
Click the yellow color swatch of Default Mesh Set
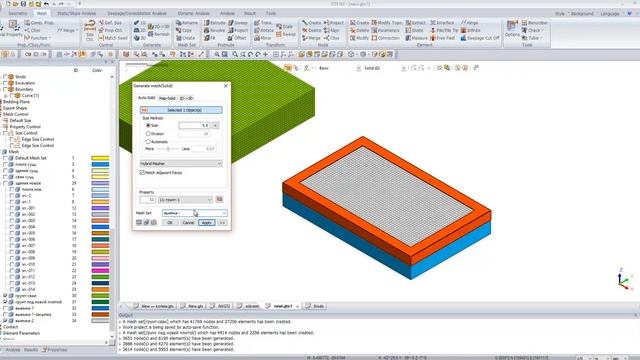[100, 158]
